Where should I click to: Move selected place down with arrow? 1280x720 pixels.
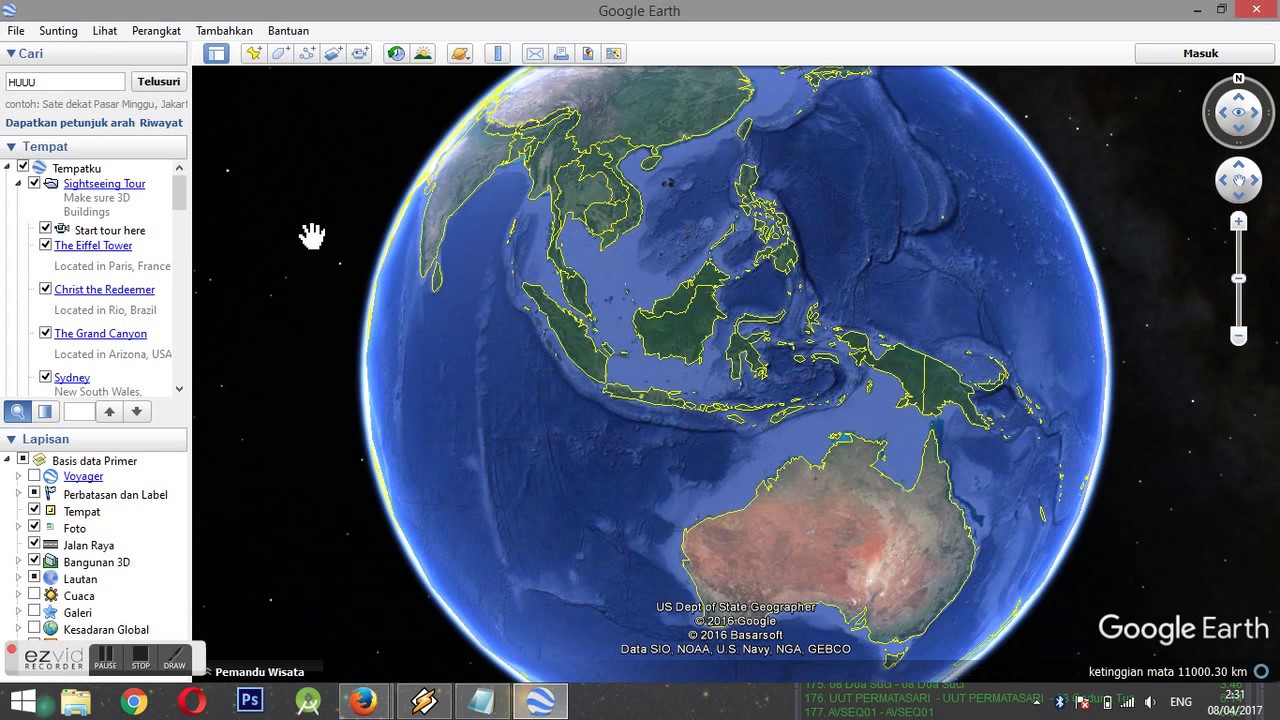tap(137, 411)
